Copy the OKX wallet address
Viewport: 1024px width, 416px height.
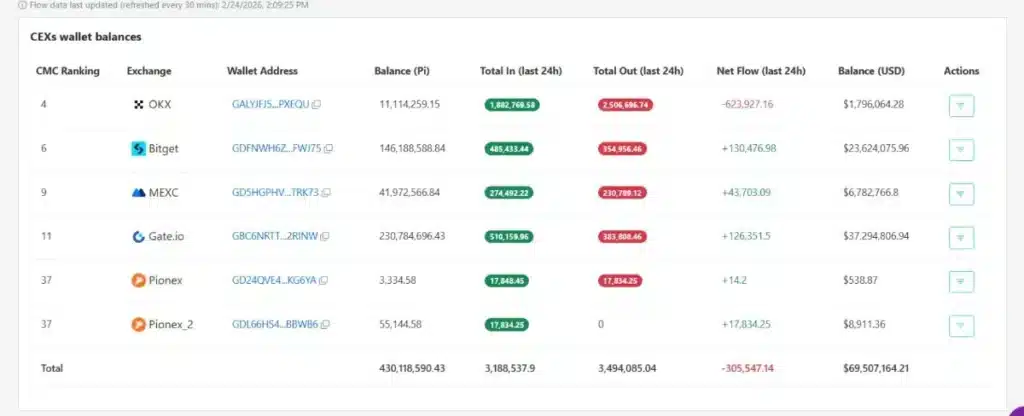coord(316,104)
